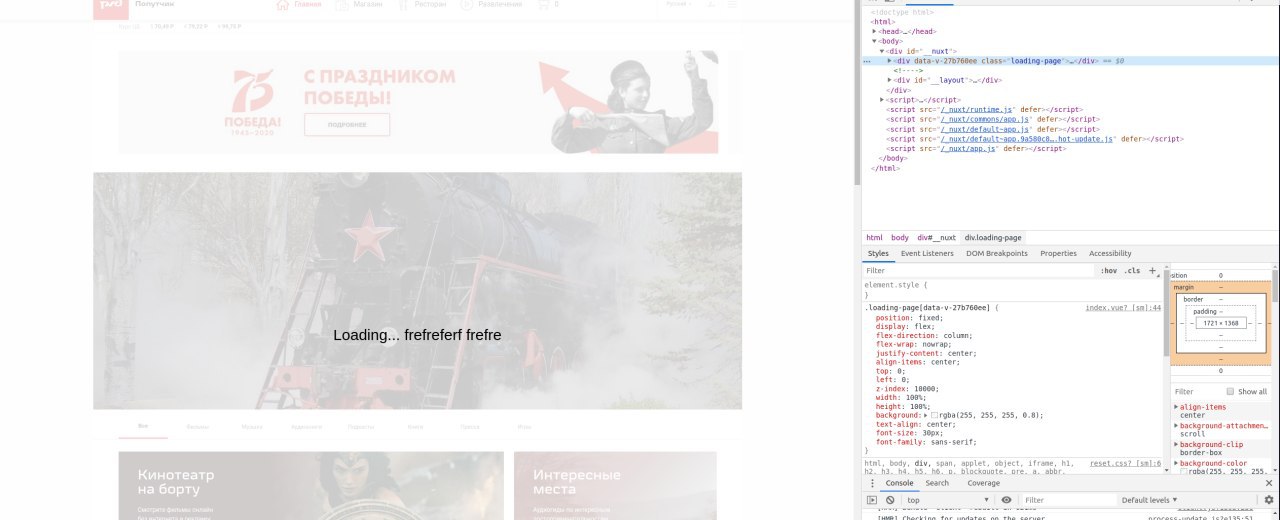Enable the Show all checkbox

tap(1231, 392)
